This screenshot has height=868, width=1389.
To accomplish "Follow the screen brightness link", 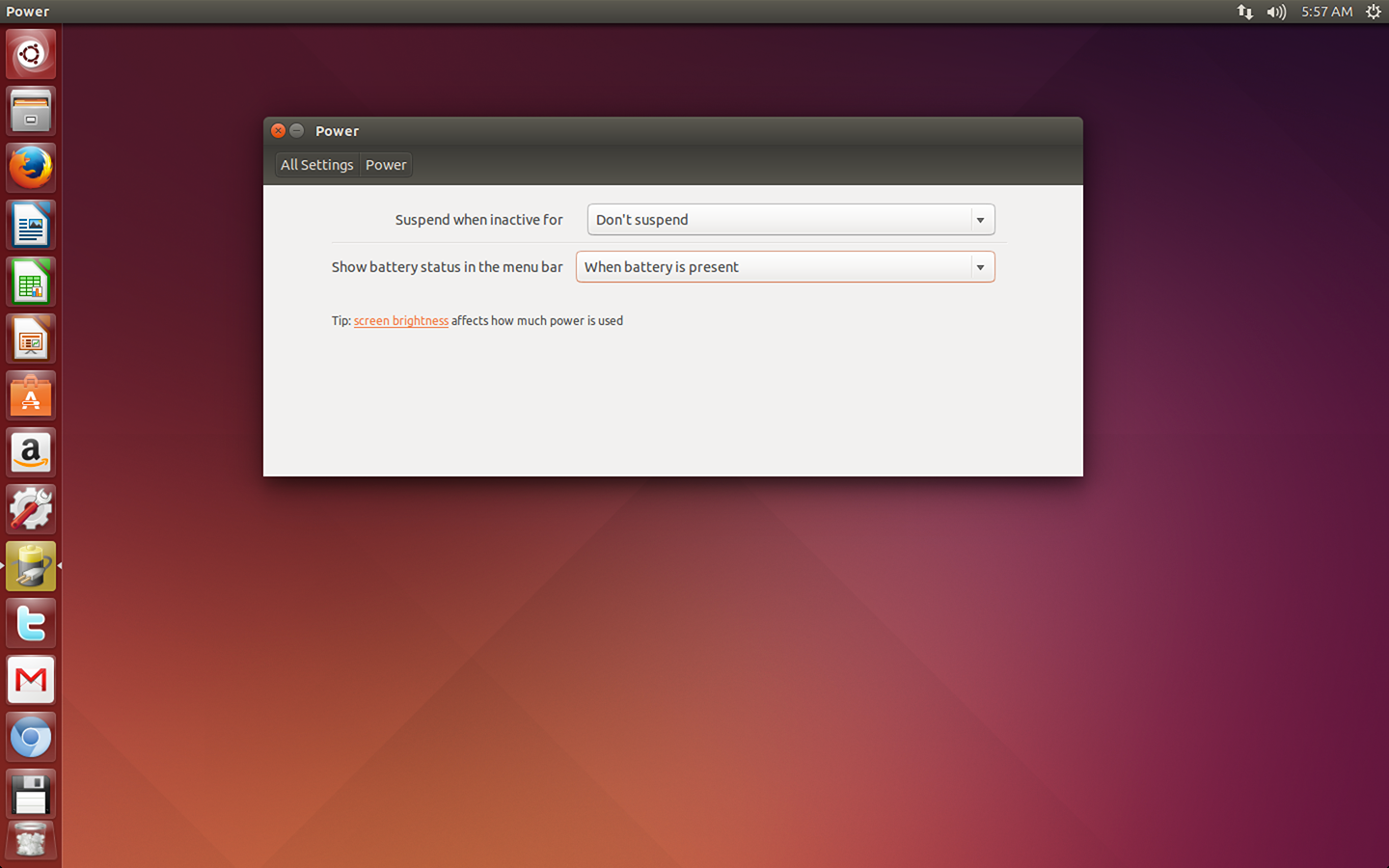I will pos(400,321).
